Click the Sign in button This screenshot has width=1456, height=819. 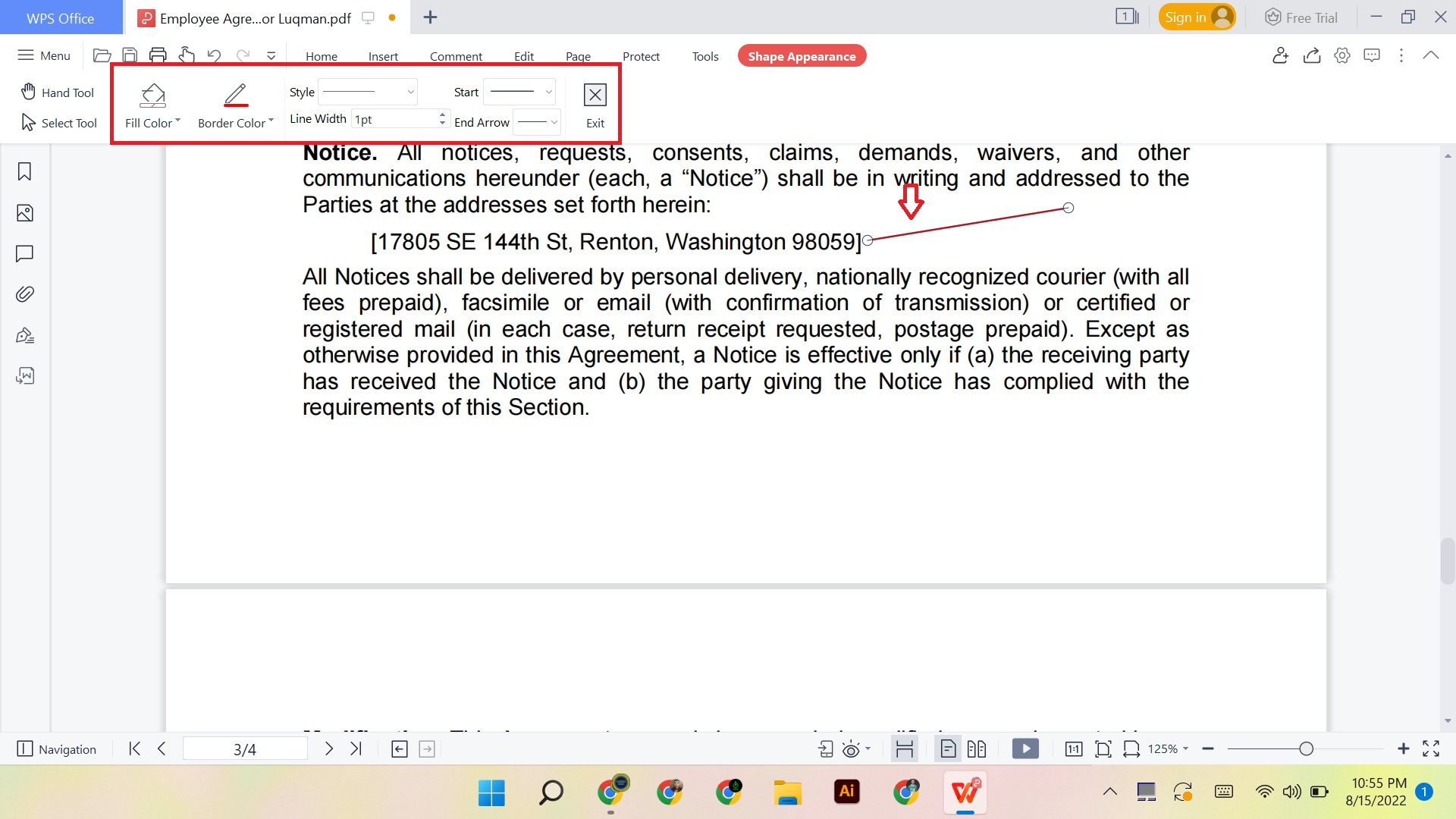[x=1196, y=17]
